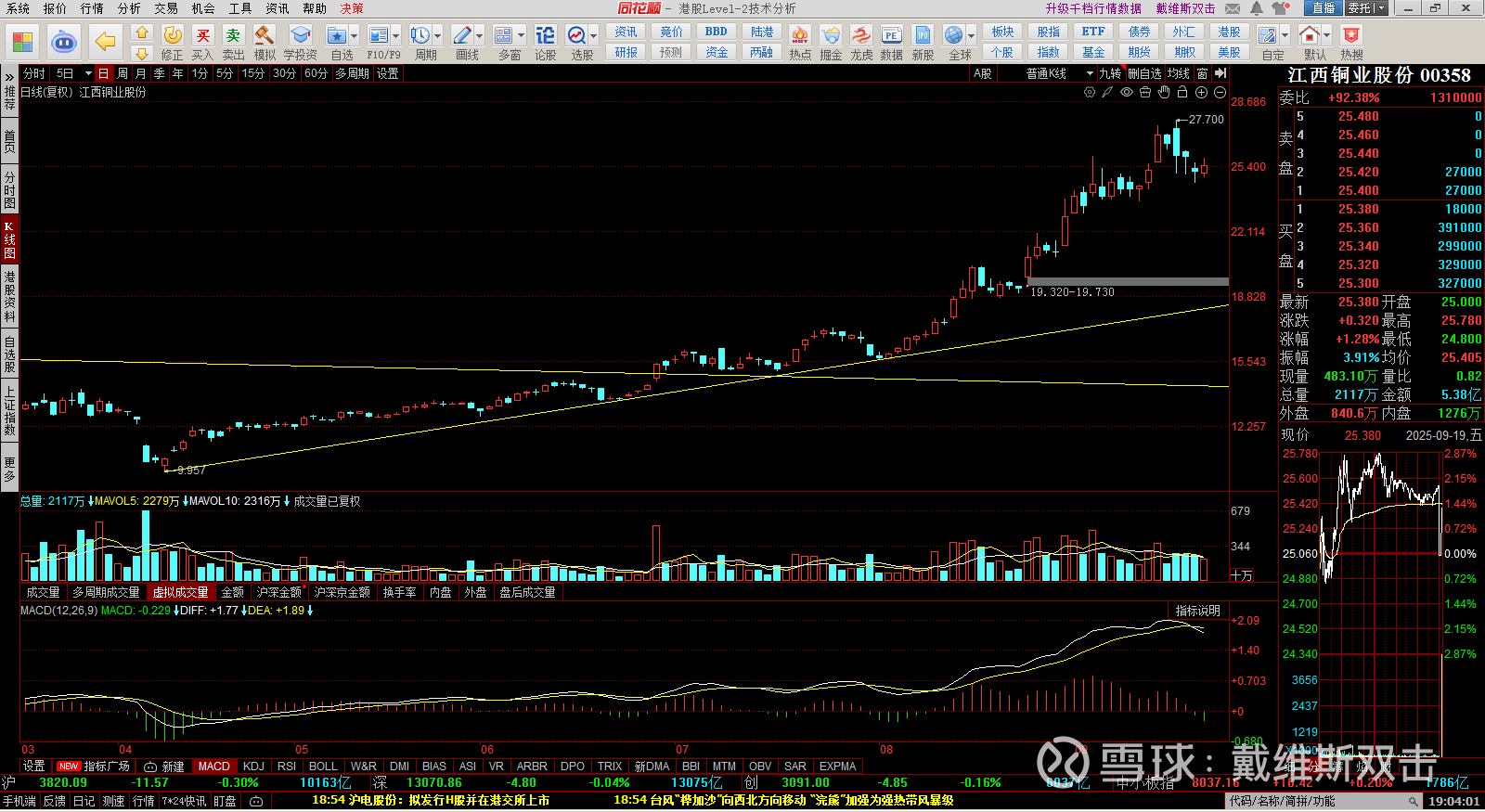Open the AI robot assistant icon
Viewport: 1485px width, 812px height.
(x=63, y=42)
